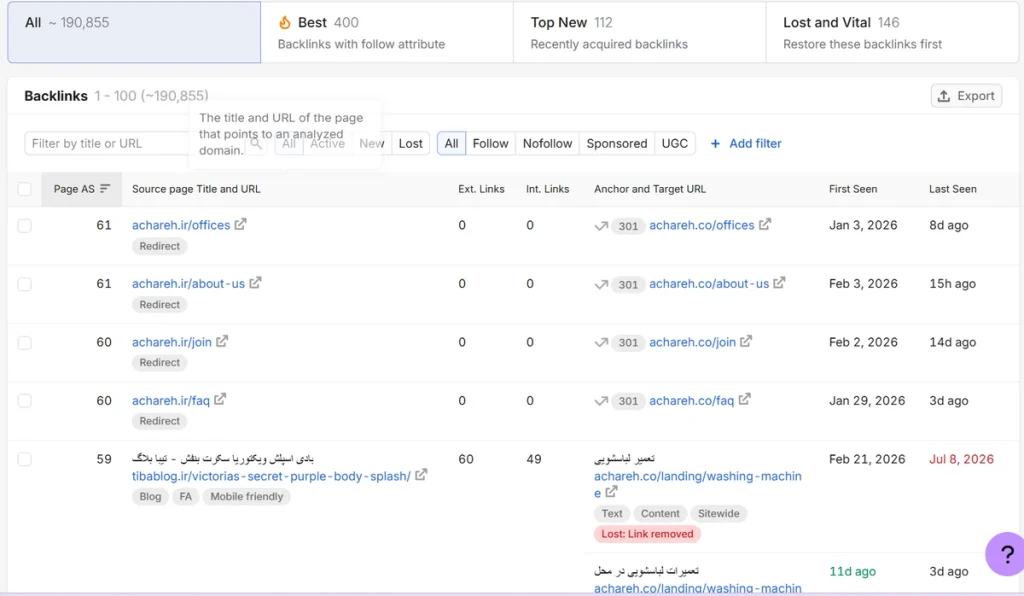This screenshot has height=596, width=1024.
Task: Click redirect arrow icon in achareh.co/offices row
Action: click(601, 226)
